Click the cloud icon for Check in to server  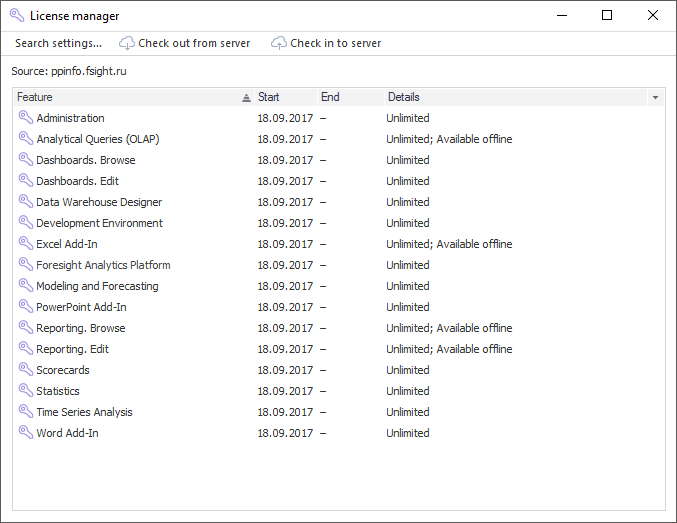(x=278, y=43)
